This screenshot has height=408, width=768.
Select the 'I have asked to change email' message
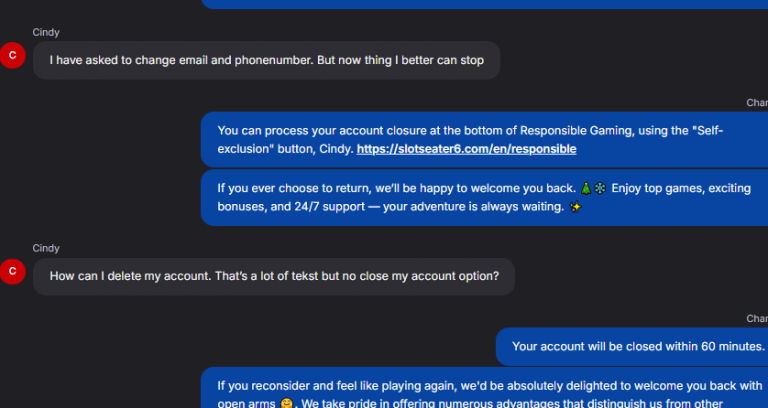(x=266, y=60)
